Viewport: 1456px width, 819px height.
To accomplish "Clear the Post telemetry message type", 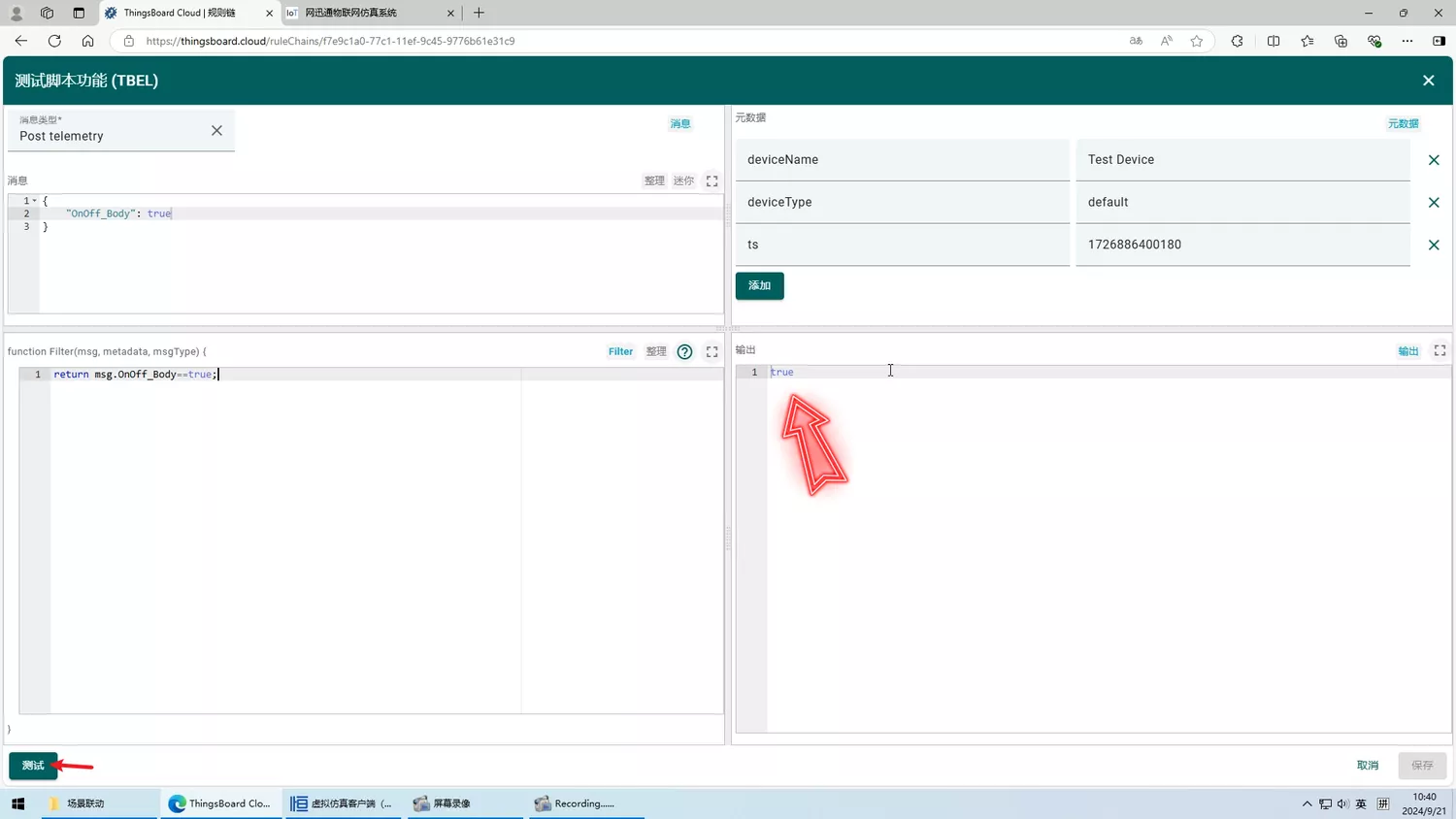I will [x=216, y=131].
